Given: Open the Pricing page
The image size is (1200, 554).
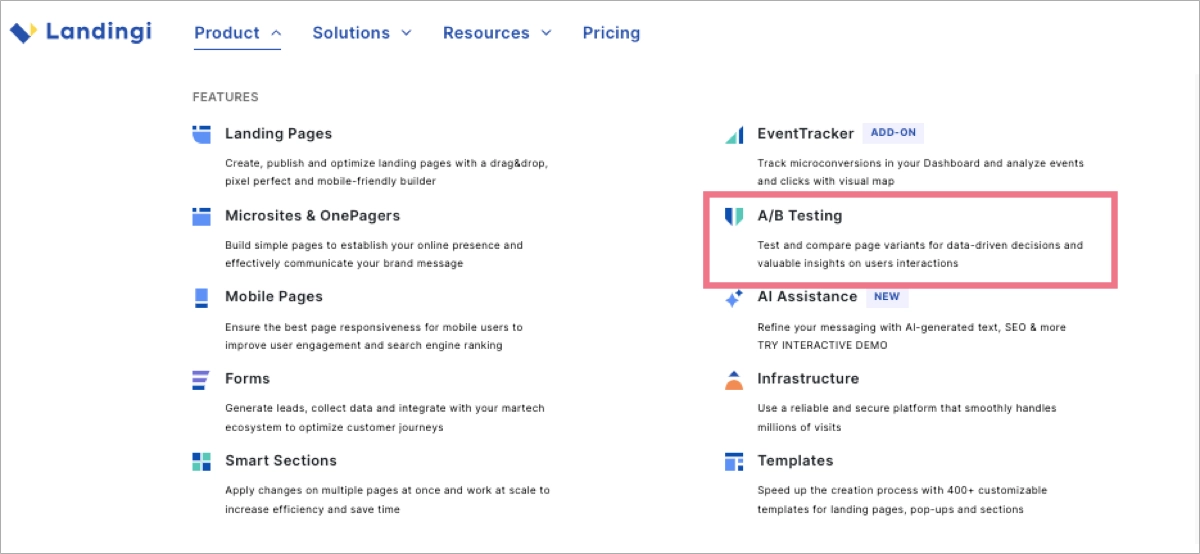Looking at the screenshot, I should click(611, 33).
